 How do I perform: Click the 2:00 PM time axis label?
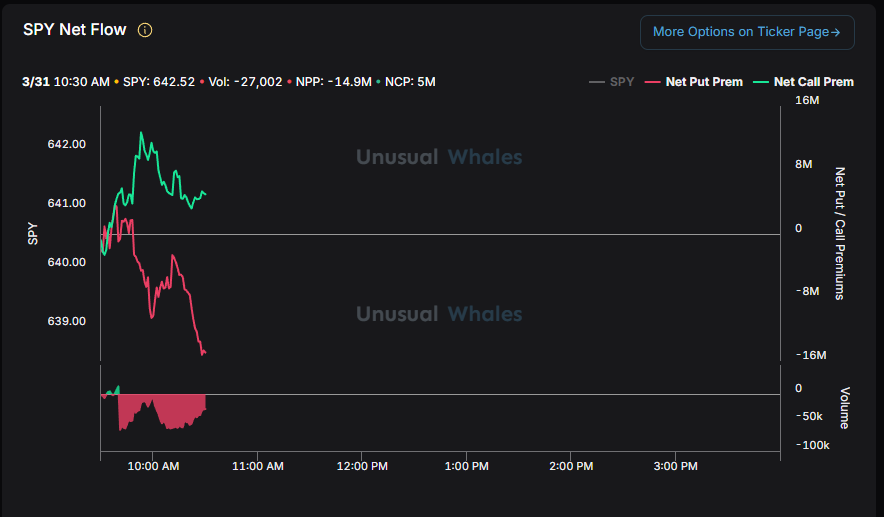pyautogui.click(x=571, y=466)
